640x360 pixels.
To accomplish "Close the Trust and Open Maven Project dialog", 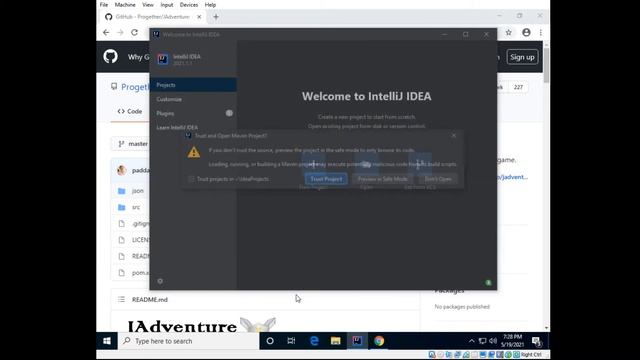I will pos(453,136).
